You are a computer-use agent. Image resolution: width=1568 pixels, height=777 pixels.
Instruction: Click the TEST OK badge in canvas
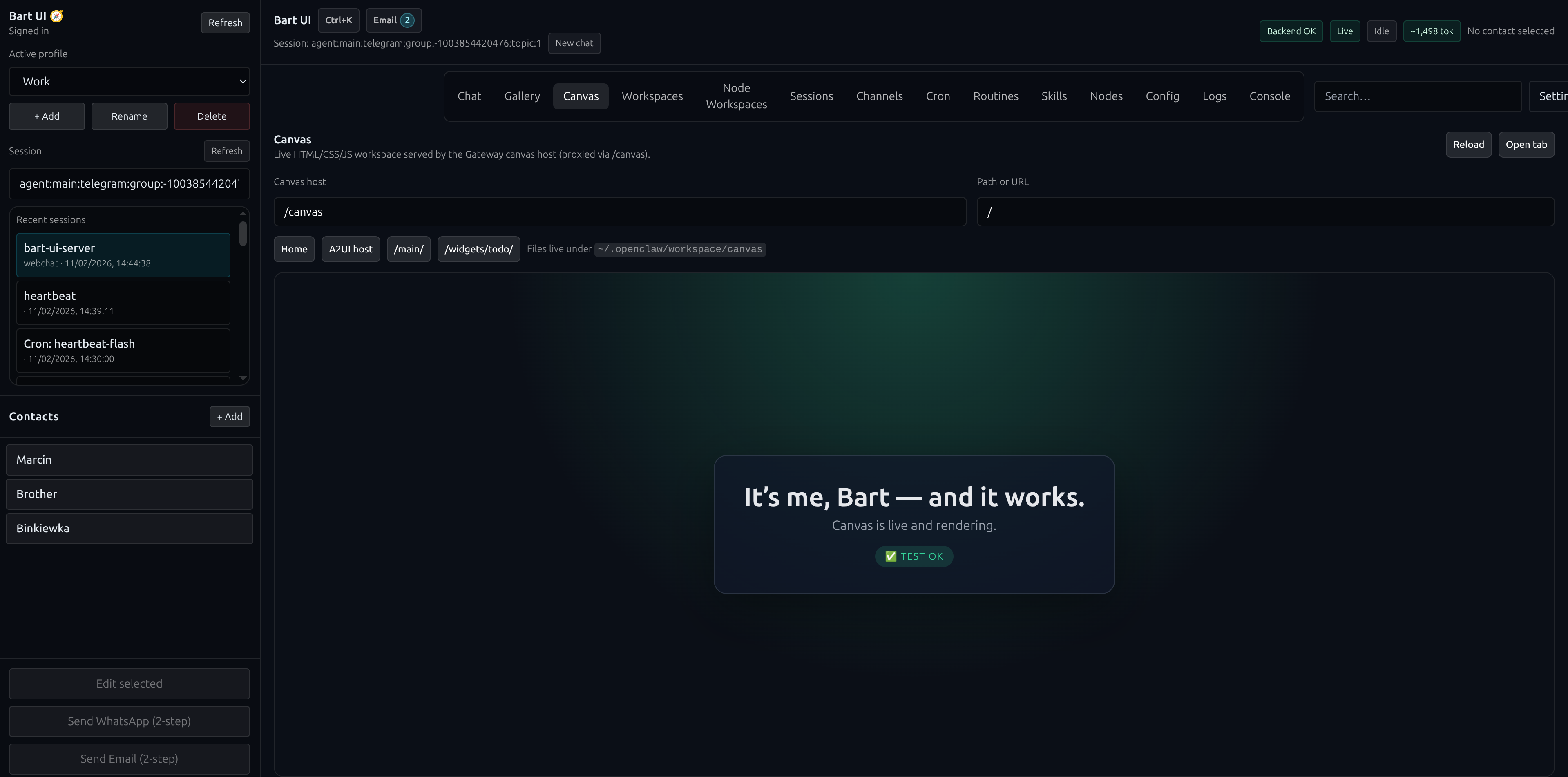914,557
